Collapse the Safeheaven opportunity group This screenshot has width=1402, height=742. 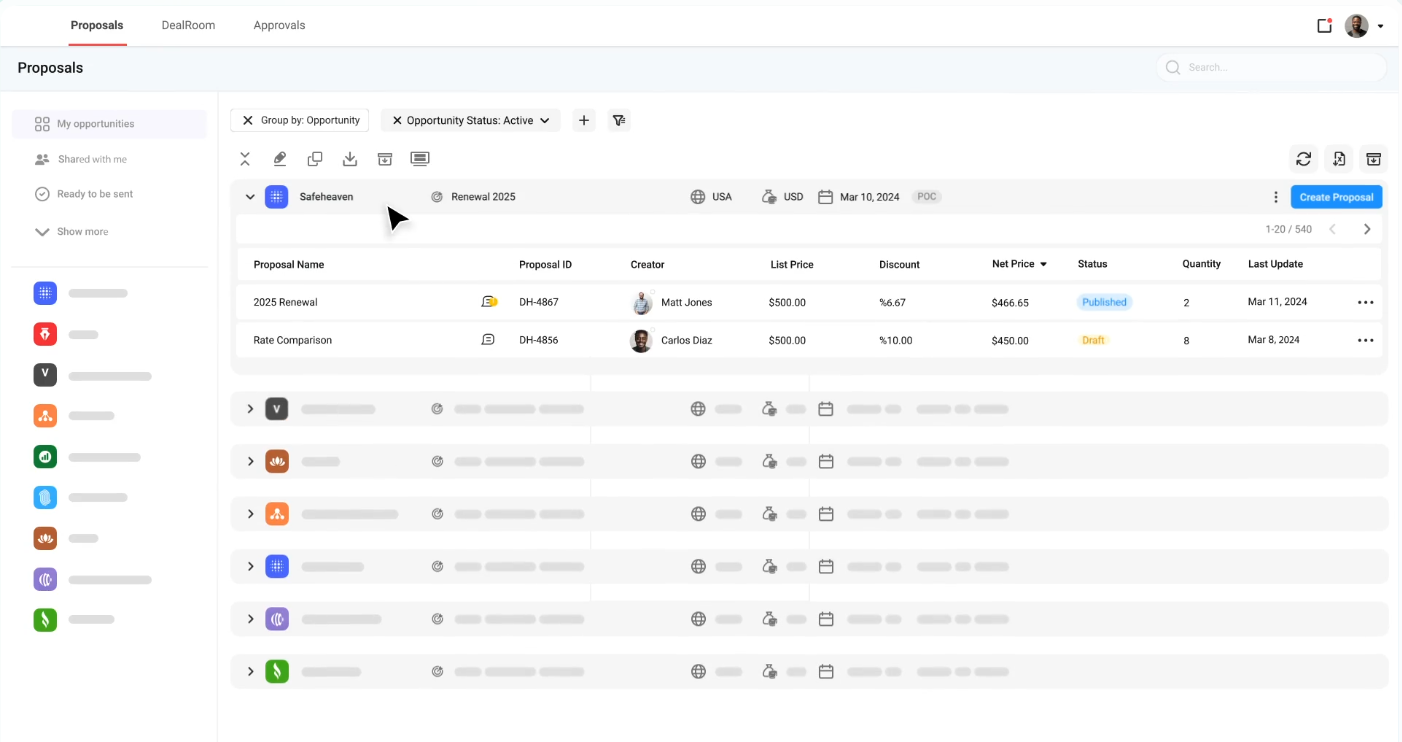[250, 197]
